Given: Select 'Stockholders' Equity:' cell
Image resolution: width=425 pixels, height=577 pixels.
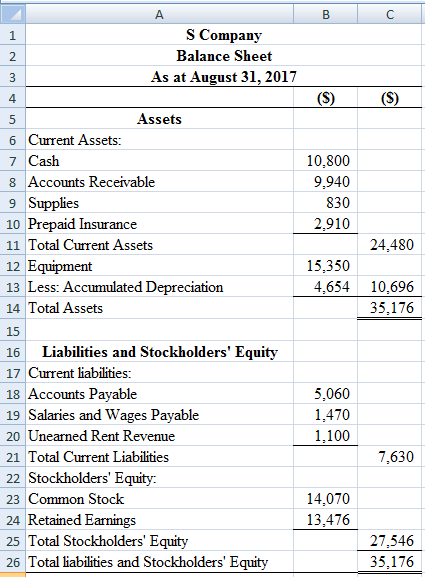Looking at the screenshot, I should (159, 478).
